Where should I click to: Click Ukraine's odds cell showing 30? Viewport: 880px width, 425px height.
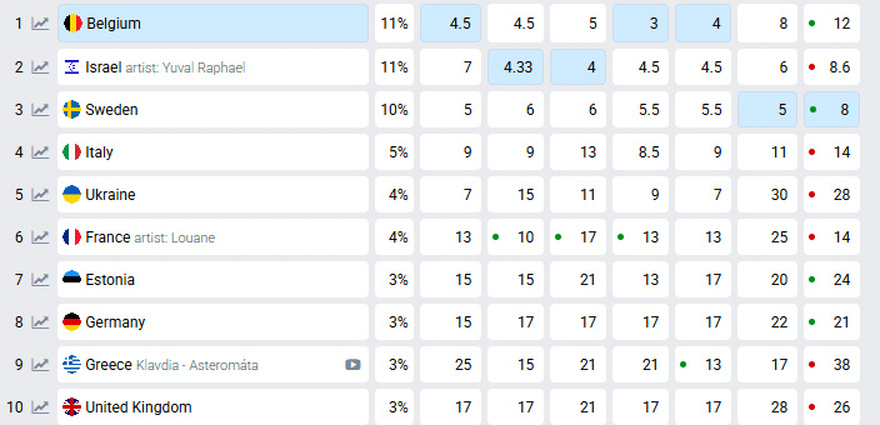[x=768, y=195]
